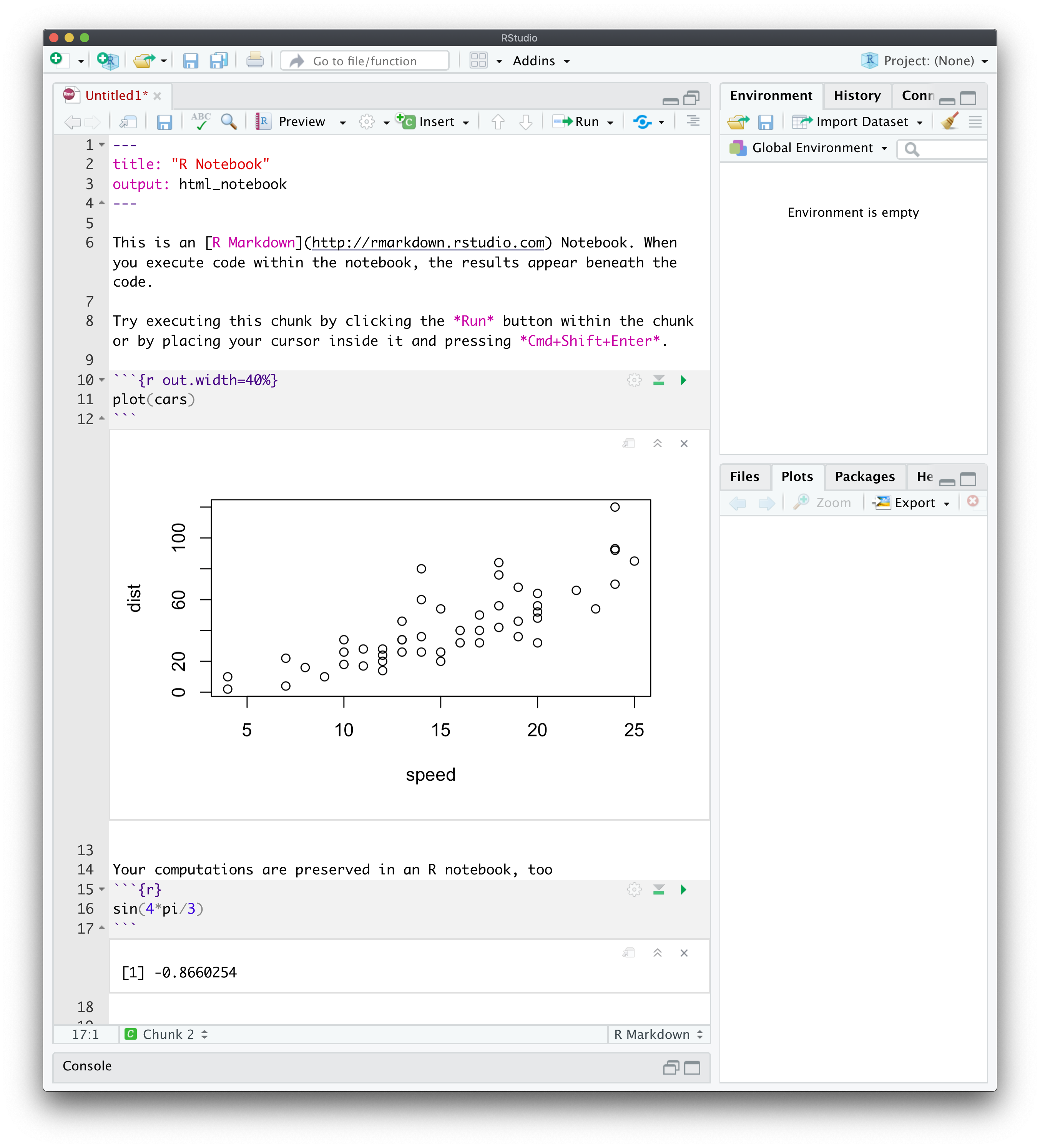Open the Run dropdown arrow
The image size is (1040, 1148).
tap(610, 122)
